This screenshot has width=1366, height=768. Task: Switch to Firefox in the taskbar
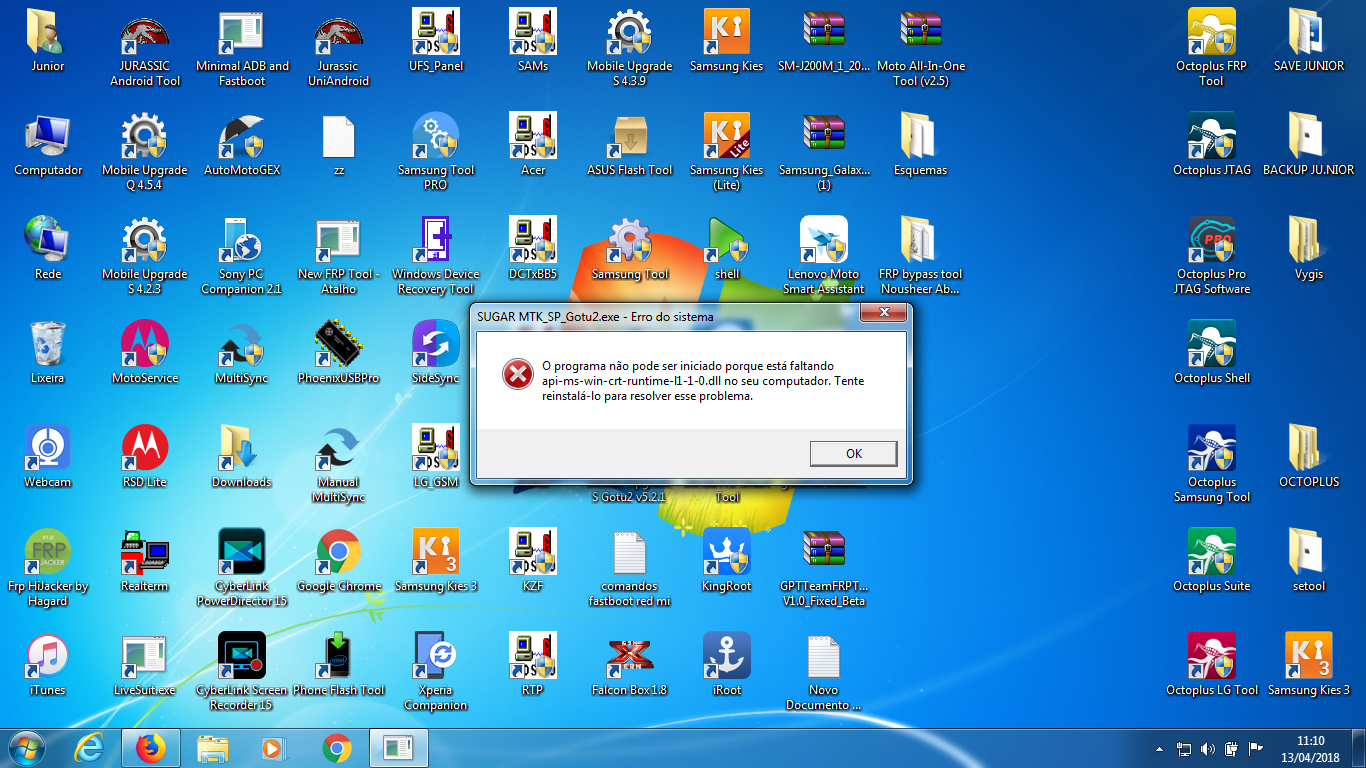[x=150, y=747]
